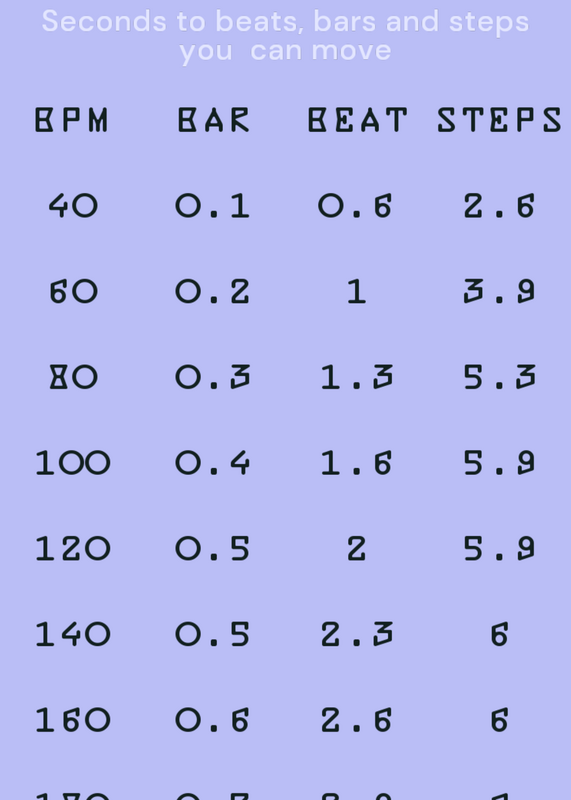Select the 120 BPM row value
The height and width of the screenshot is (800, 571).
72,549
